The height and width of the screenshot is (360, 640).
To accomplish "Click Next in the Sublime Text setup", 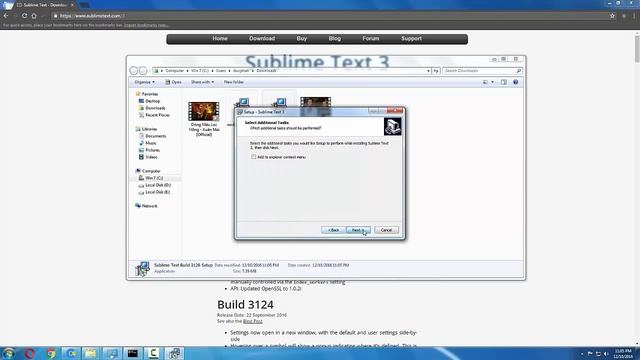I will (358, 230).
